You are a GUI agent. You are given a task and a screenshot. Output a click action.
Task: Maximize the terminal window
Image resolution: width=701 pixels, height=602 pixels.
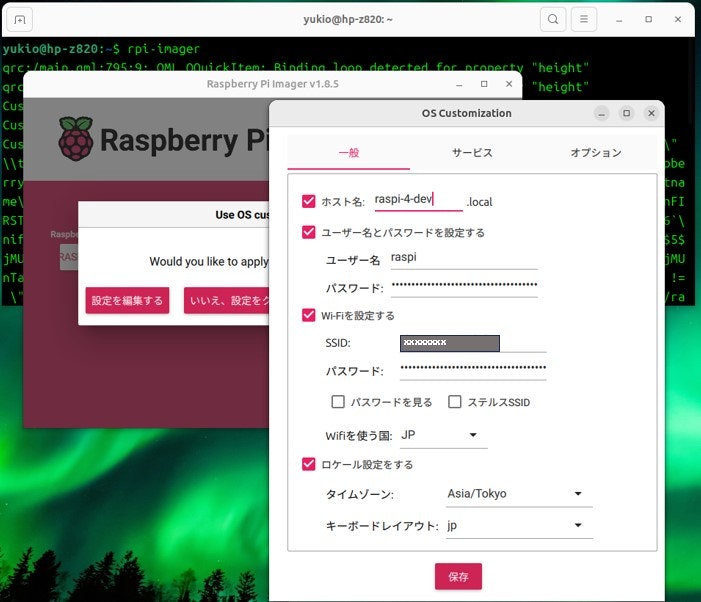pos(648,20)
